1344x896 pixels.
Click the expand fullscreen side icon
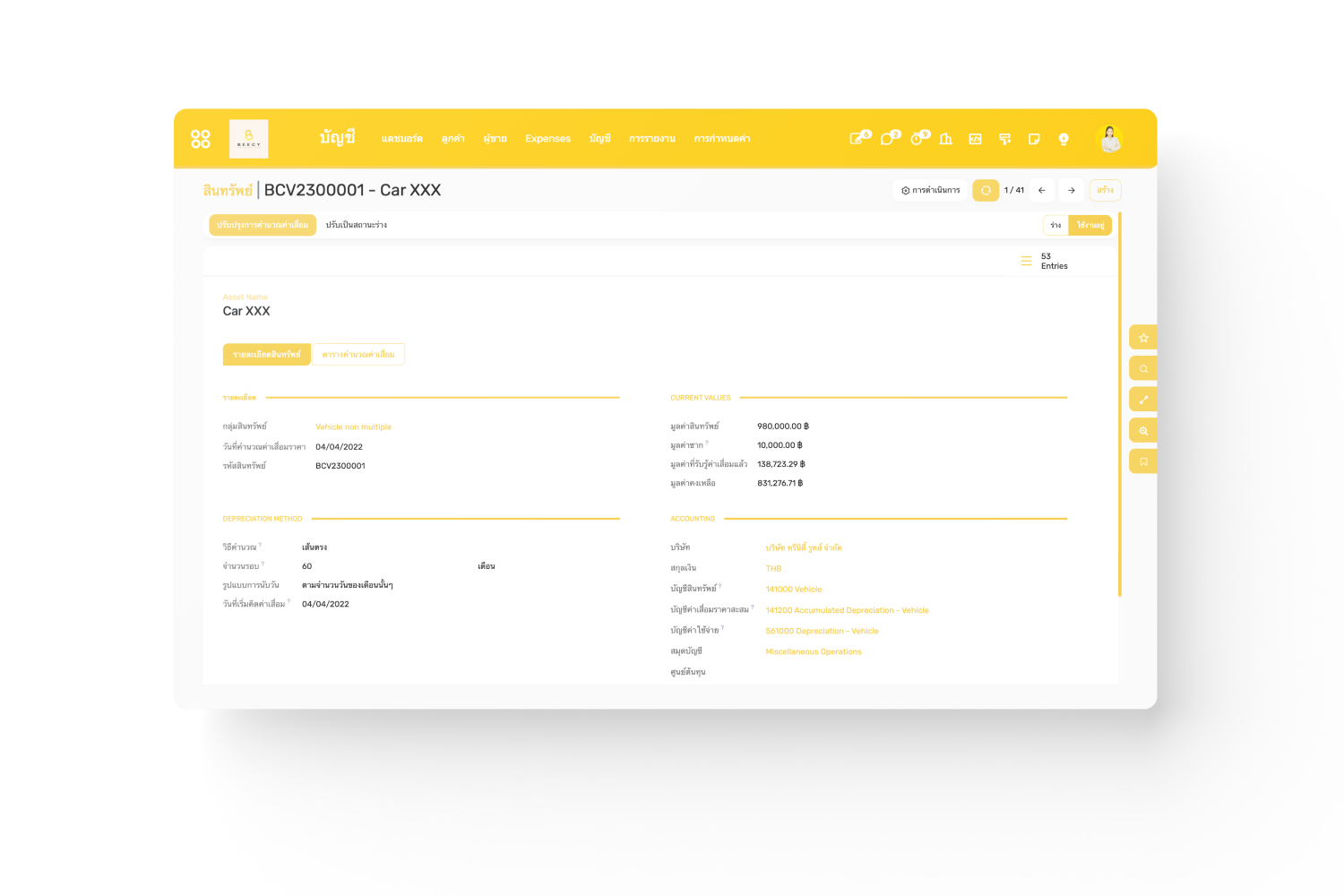[1143, 400]
